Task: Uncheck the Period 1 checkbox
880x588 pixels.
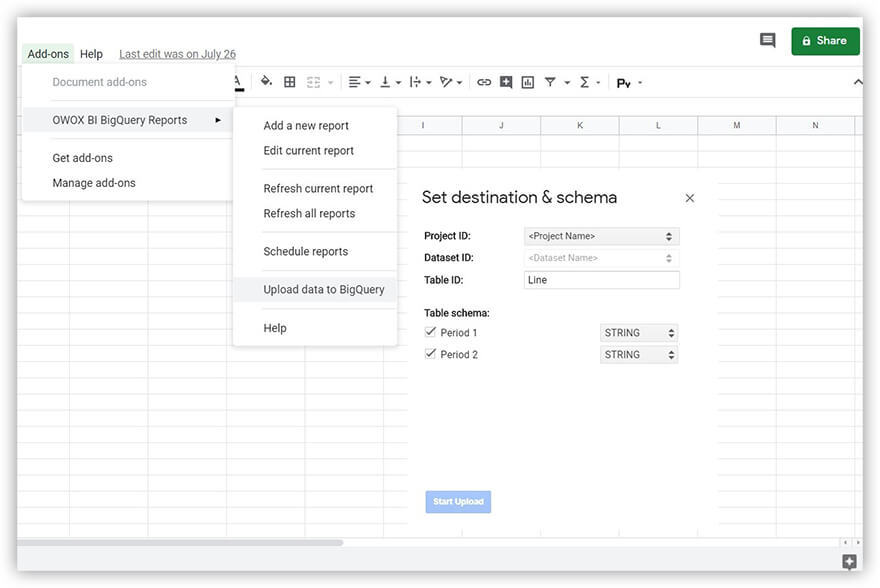Action: point(430,332)
